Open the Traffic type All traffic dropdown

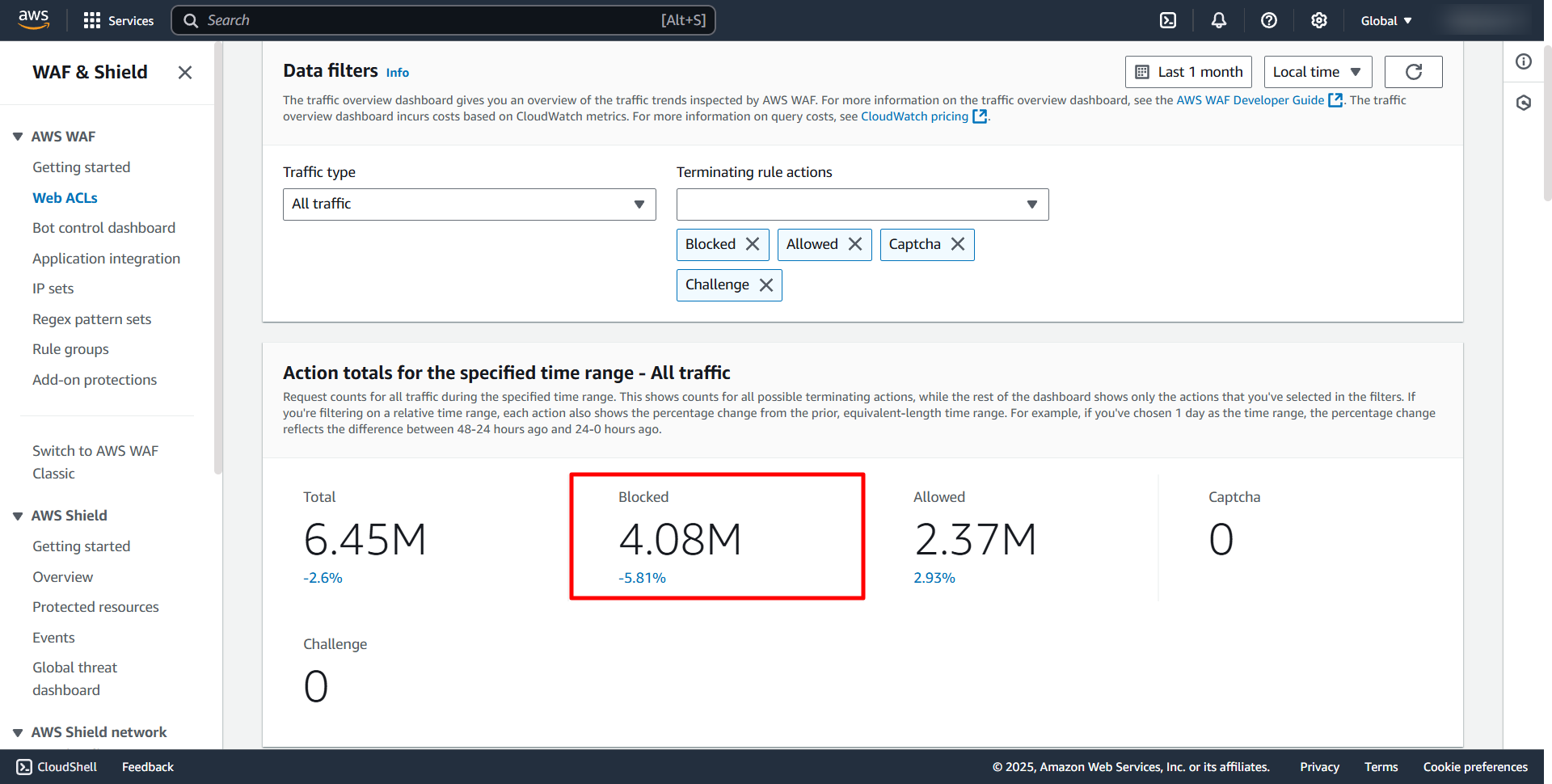point(469,204)
